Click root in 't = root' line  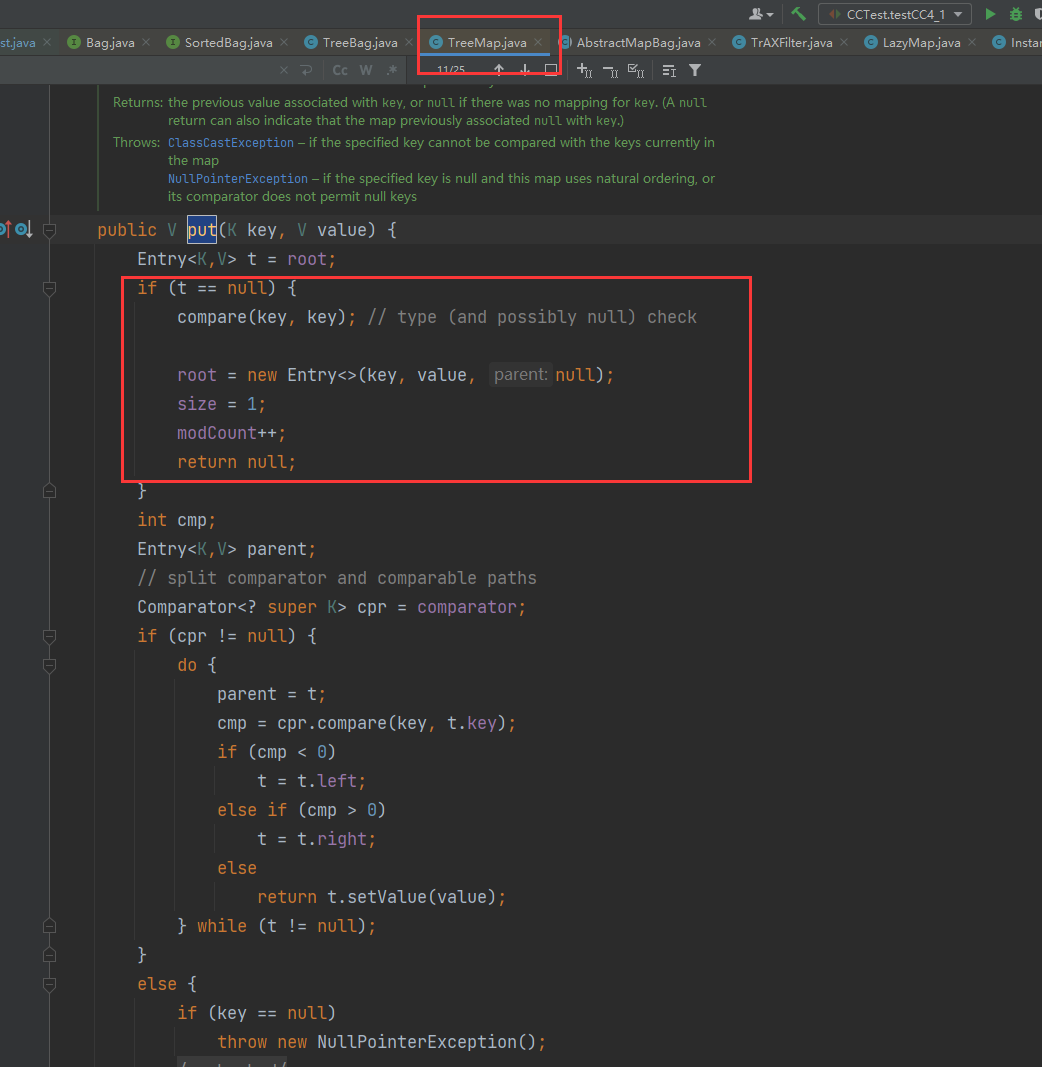[307, 259]
